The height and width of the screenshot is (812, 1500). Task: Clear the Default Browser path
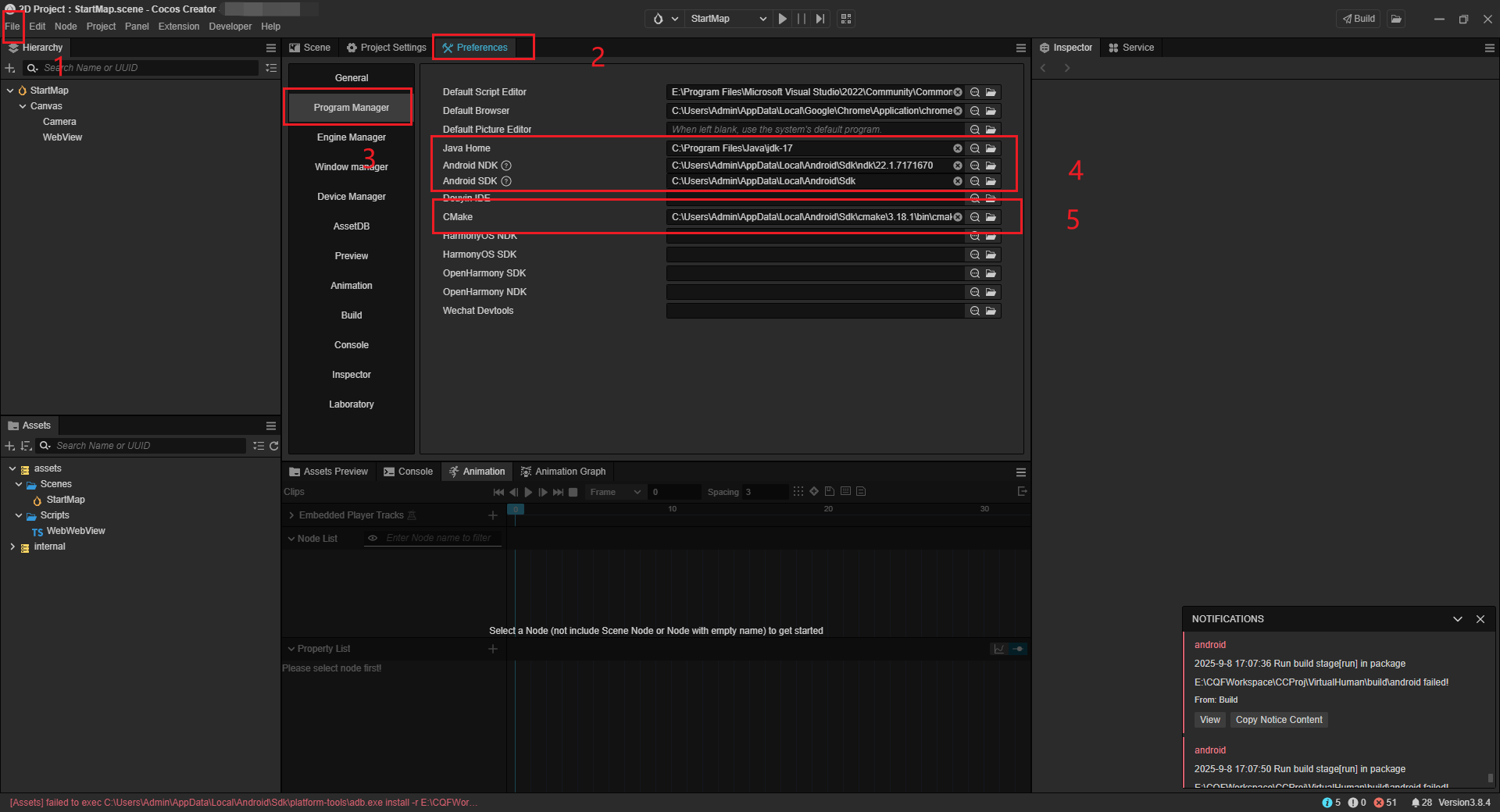958,111
